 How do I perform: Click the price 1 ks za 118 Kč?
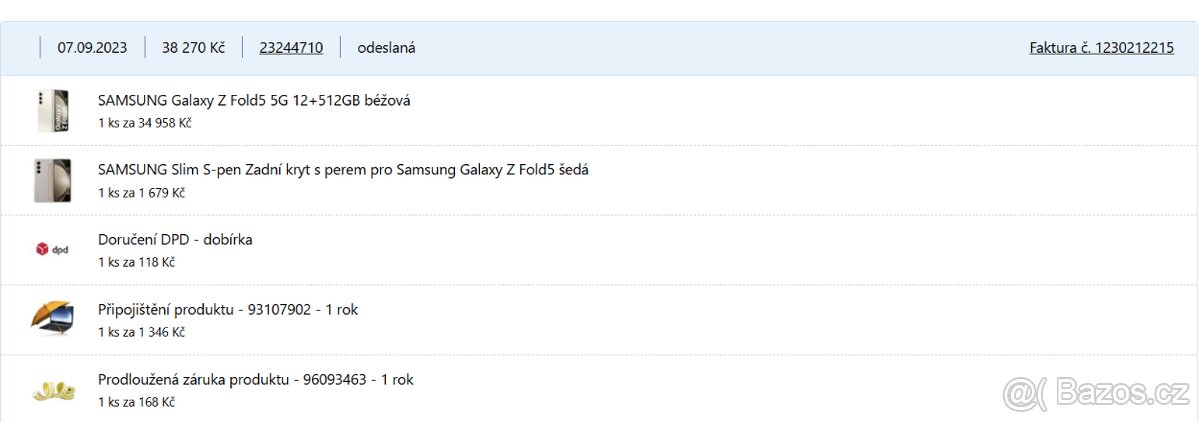136,262
